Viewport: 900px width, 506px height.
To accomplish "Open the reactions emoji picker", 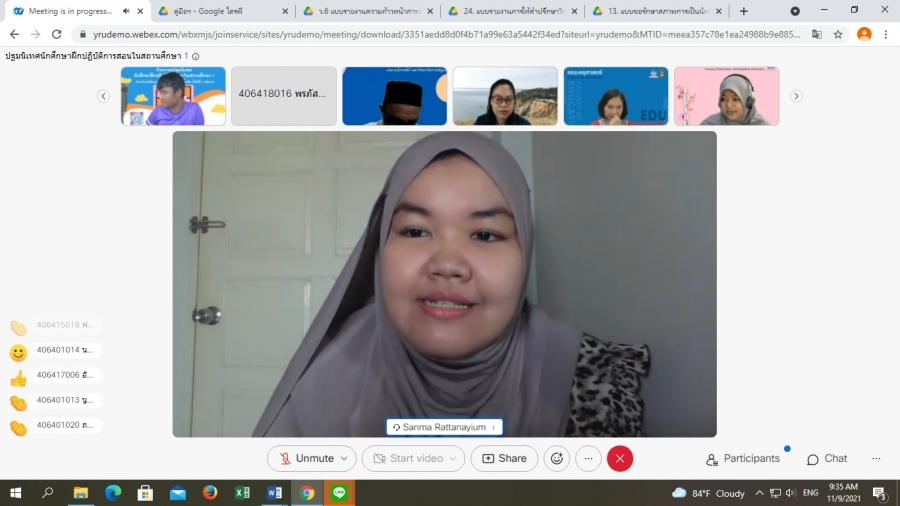I will tap(557, 458).
